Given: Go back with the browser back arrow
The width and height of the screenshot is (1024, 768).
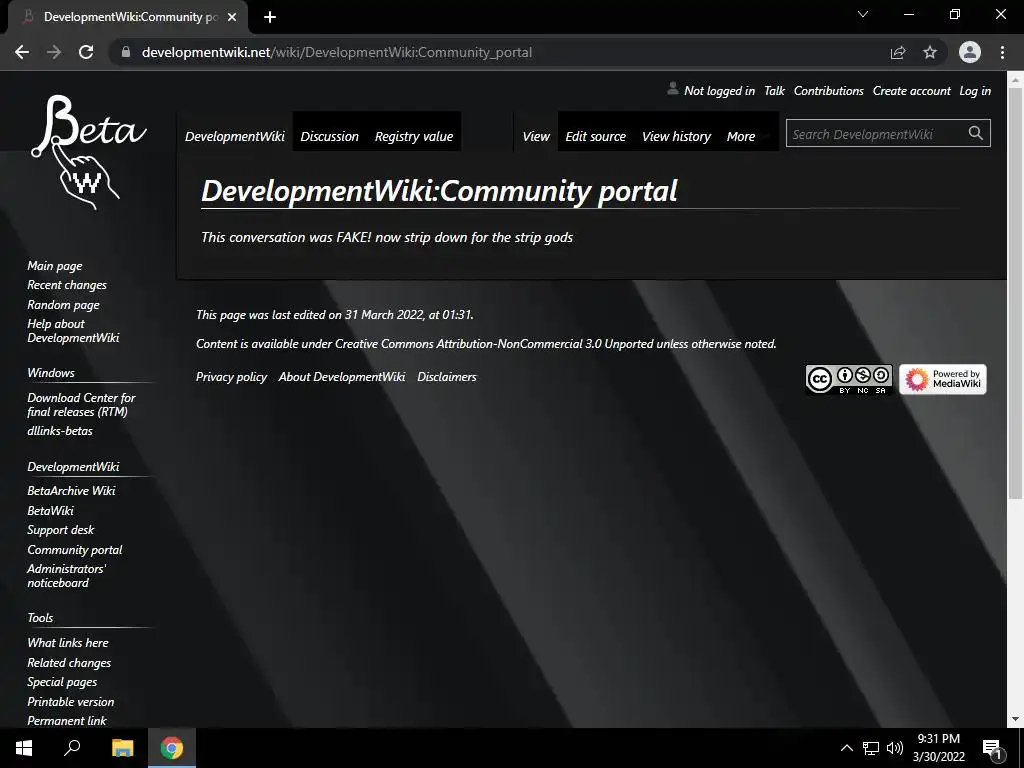Looking at the screenshot, I should (22, 52).
